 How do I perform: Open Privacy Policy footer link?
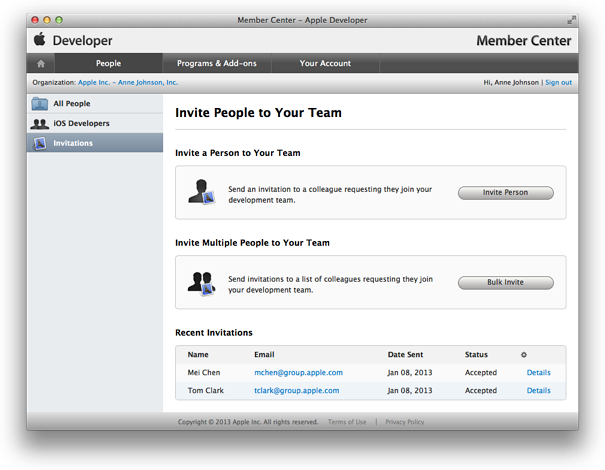tap(404, 422)
